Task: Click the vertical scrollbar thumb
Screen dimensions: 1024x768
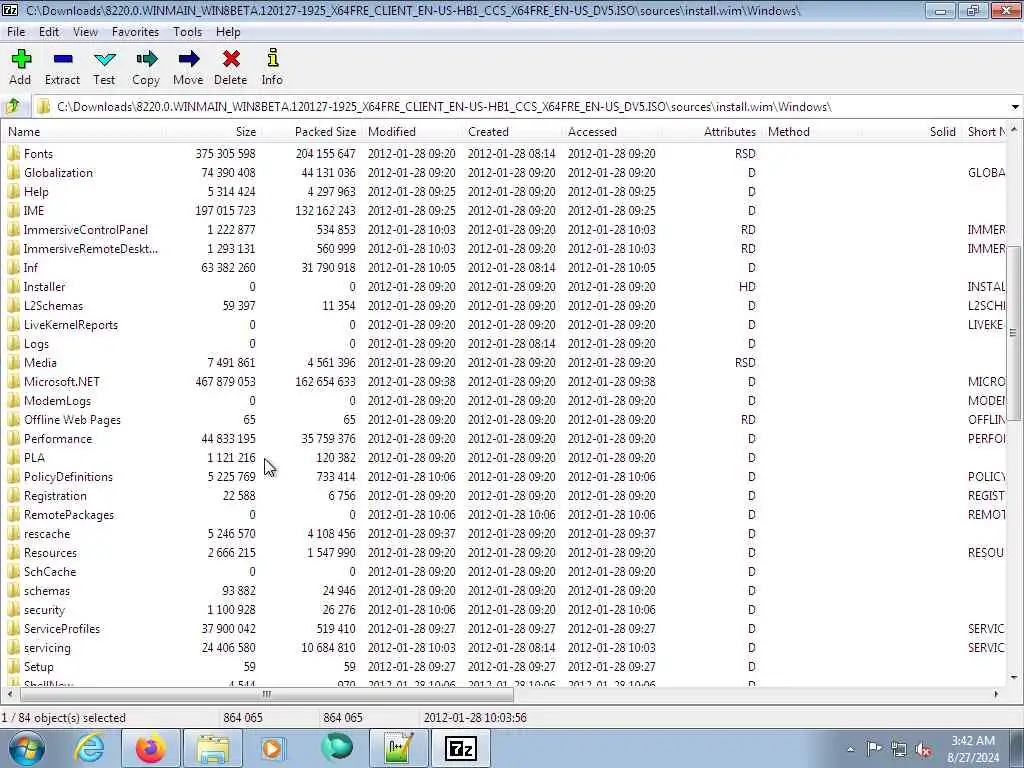Action: [x=1014, y=333]
